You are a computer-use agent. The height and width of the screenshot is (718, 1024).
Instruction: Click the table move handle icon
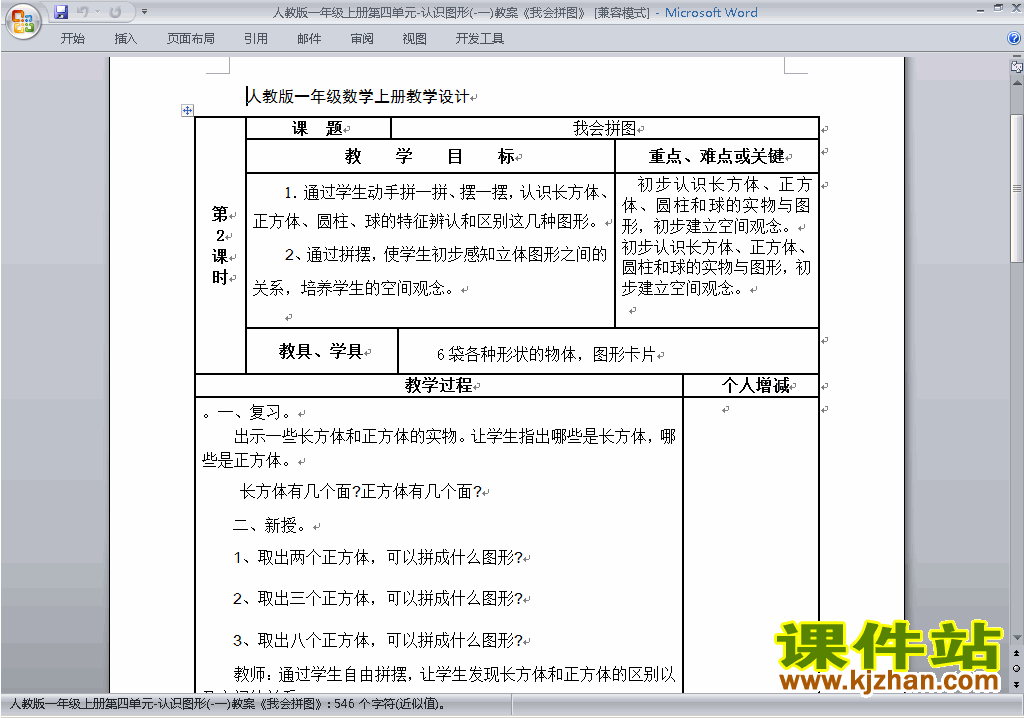click(187, 110)
